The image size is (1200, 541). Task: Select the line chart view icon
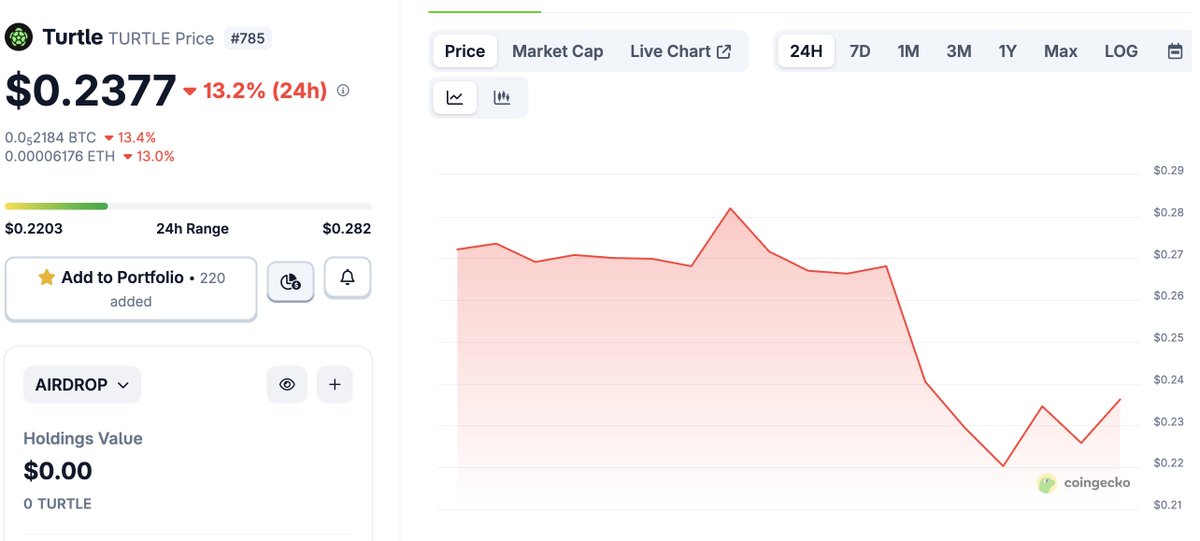[455, 97]
